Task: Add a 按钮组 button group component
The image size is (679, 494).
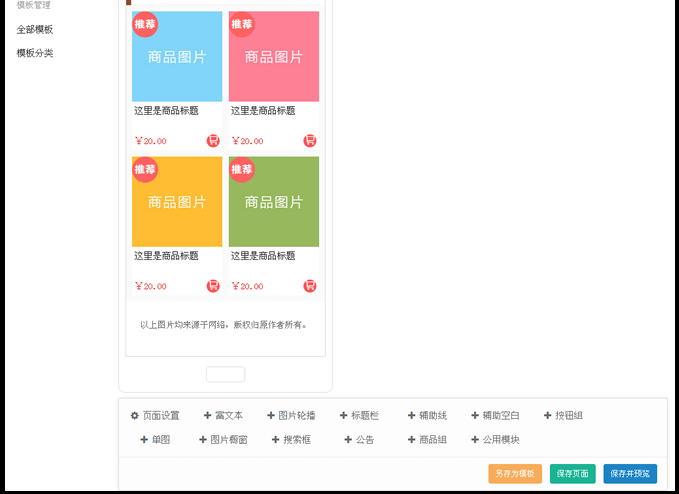Action: [563, 415]
